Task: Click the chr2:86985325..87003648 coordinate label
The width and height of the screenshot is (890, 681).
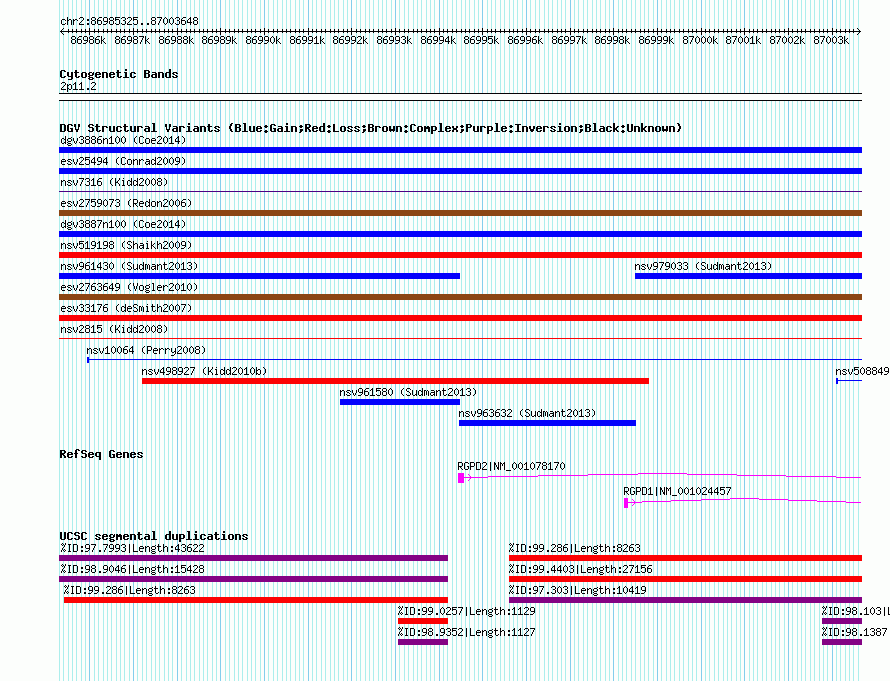Action: (x=129, y=21)
